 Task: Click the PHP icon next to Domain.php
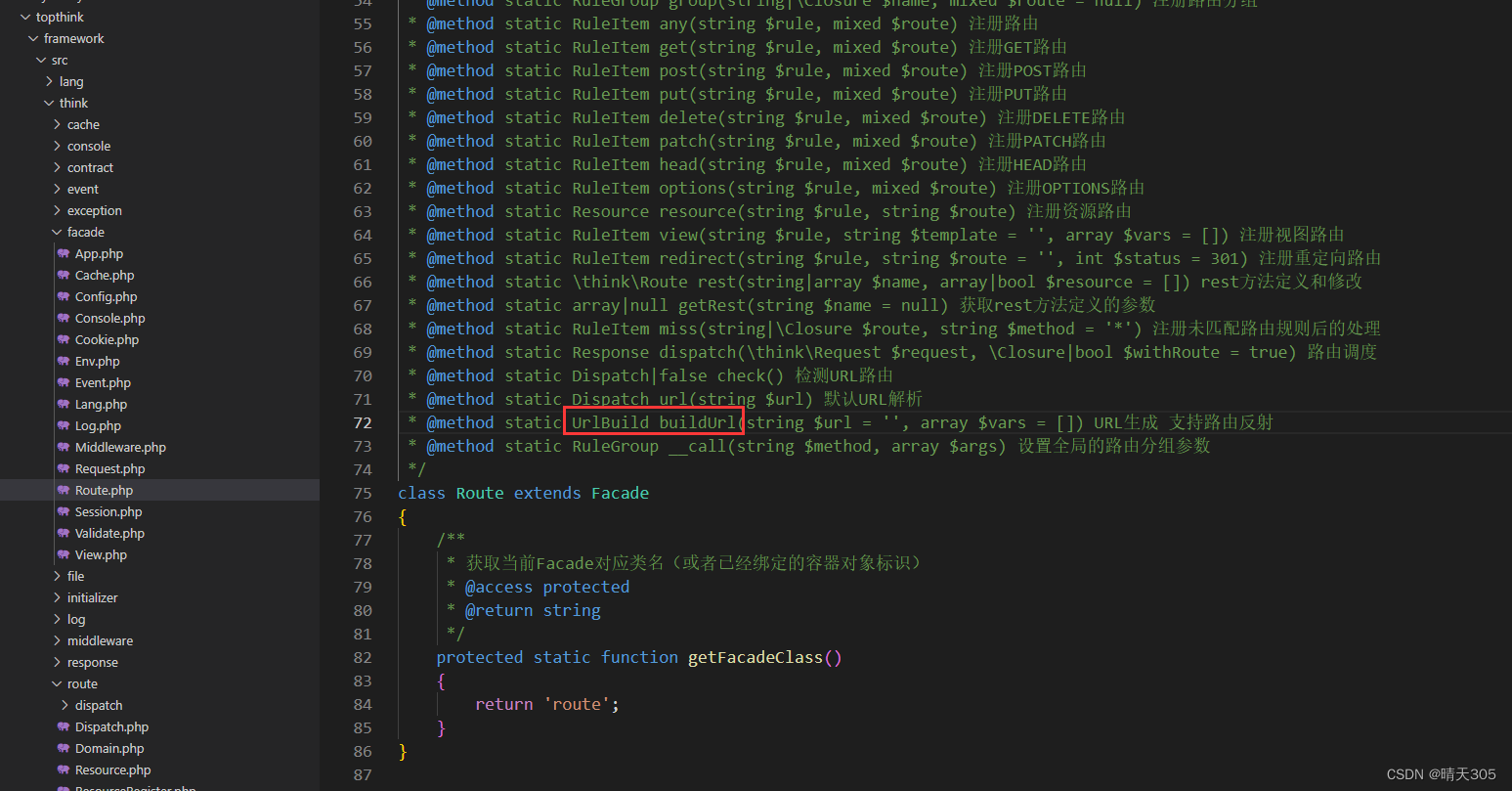coord(65,748)
